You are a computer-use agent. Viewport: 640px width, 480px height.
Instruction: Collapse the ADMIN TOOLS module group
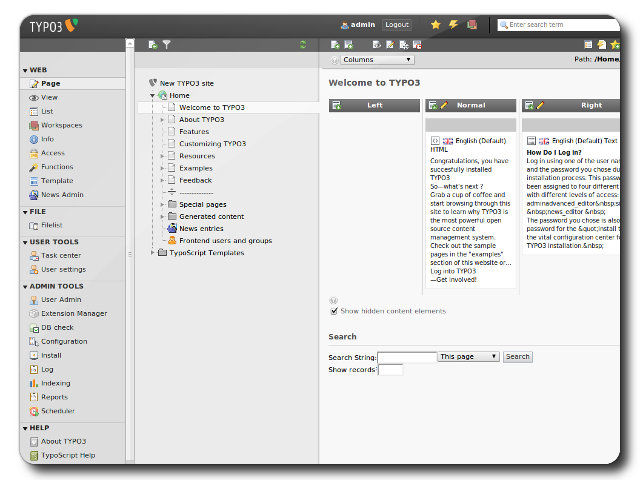click(25, 286)
